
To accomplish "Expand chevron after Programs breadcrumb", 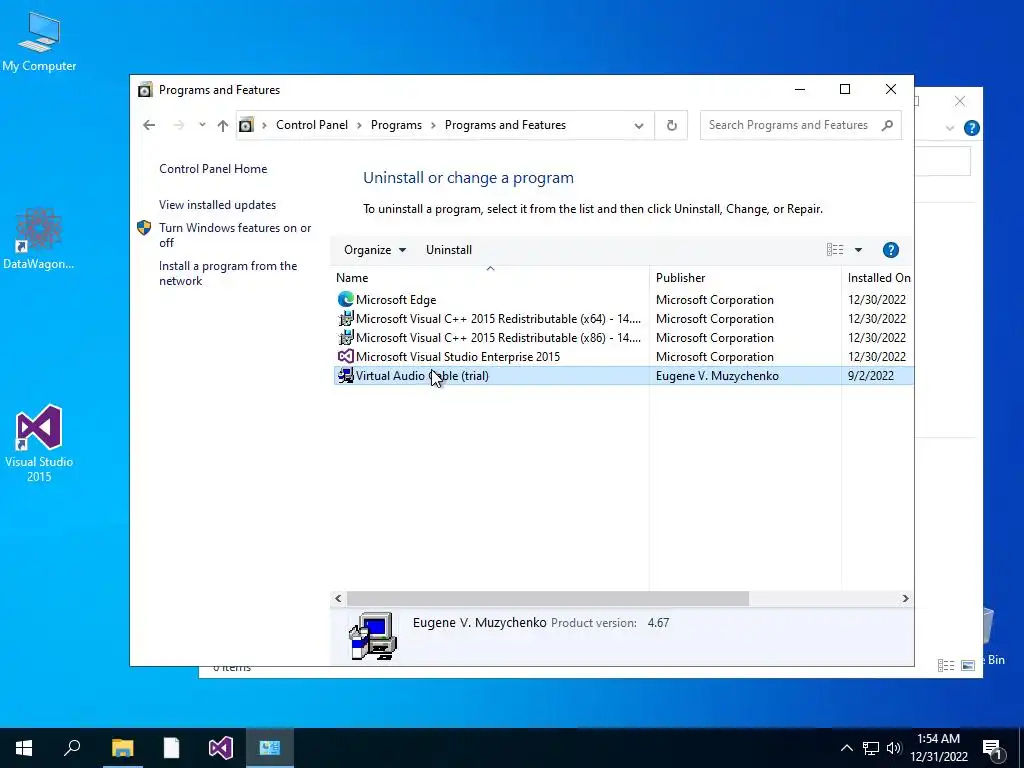I will tap(433, 125).
